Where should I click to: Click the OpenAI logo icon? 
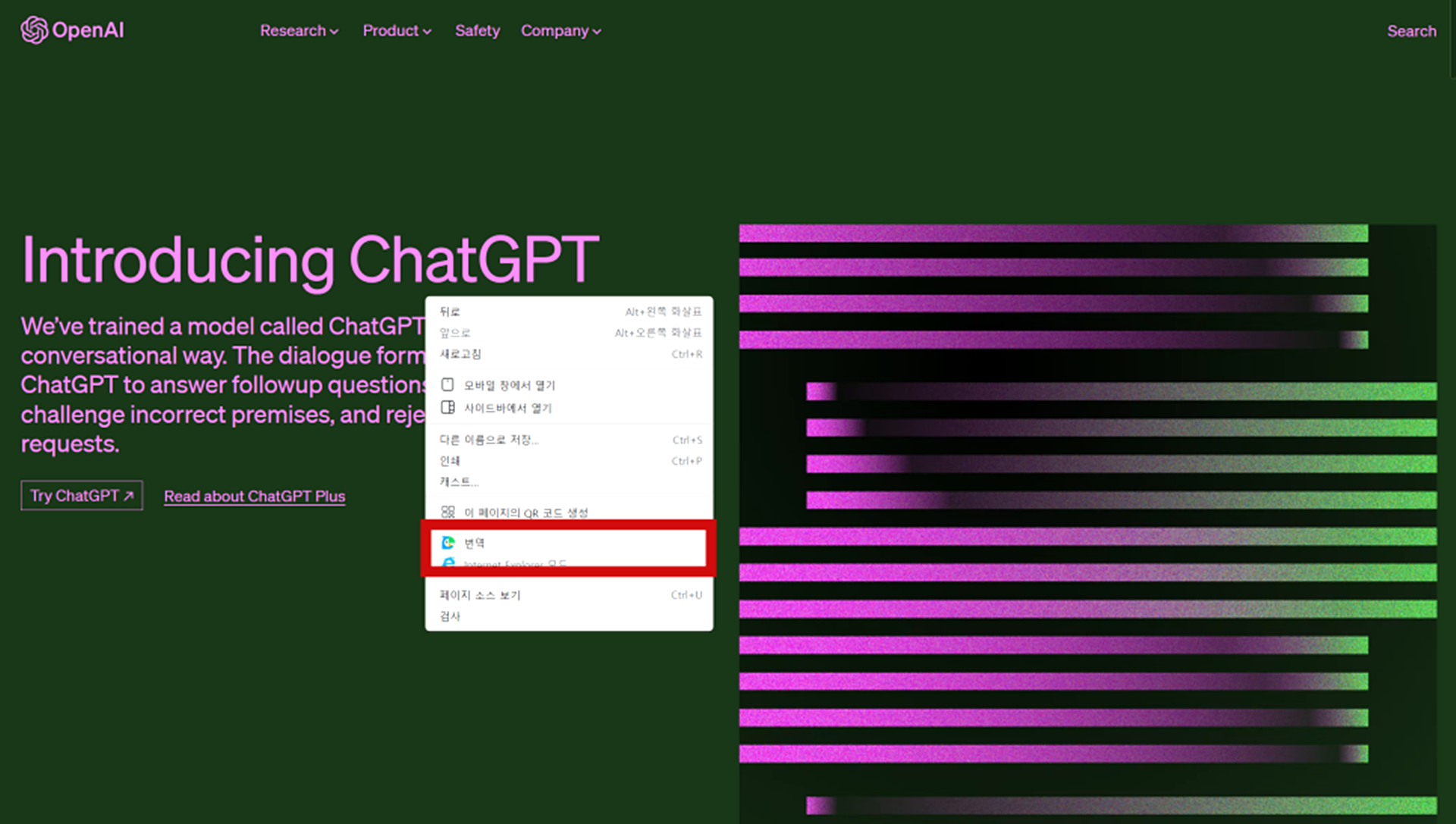click(34, 30)
